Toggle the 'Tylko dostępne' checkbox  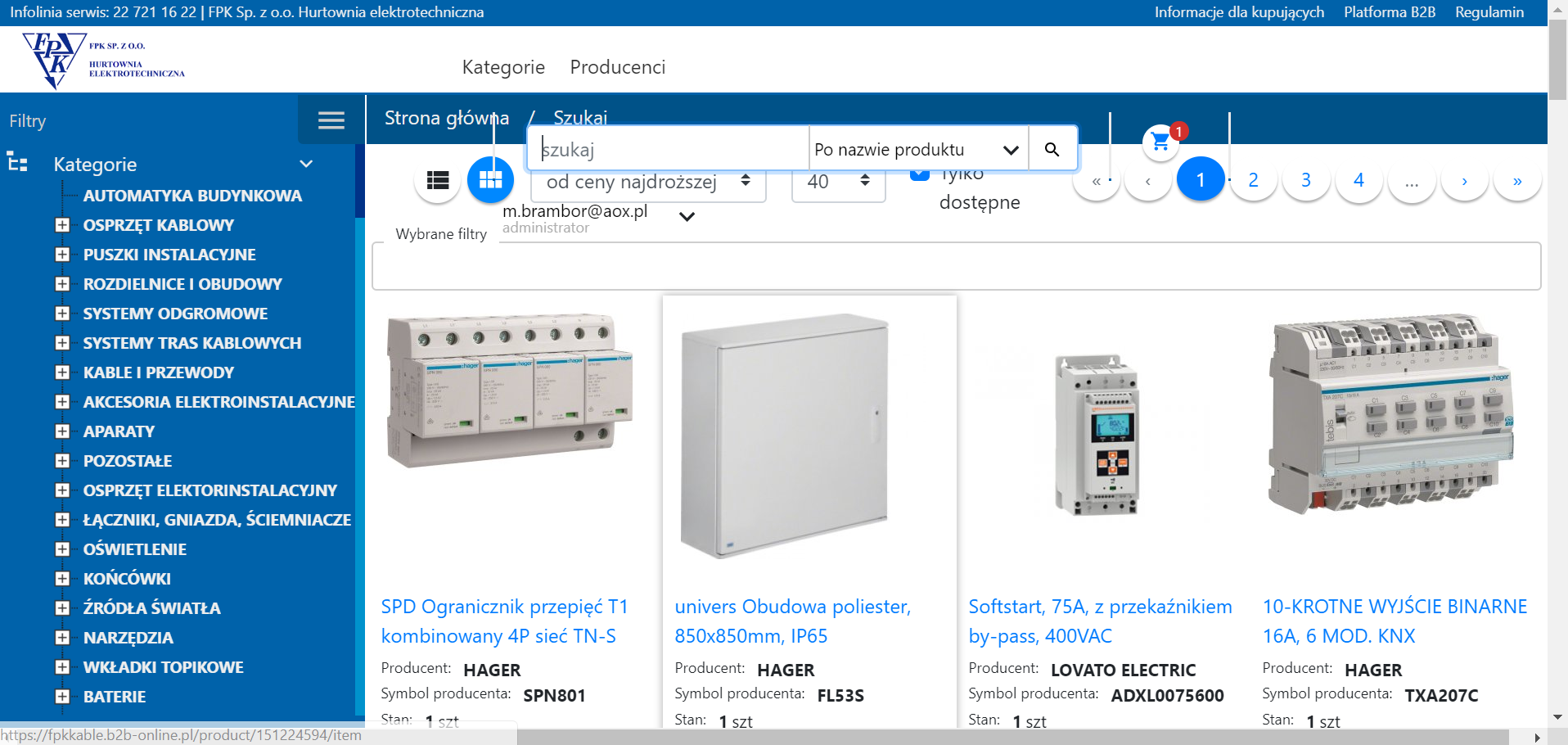(x=920, y=174)
